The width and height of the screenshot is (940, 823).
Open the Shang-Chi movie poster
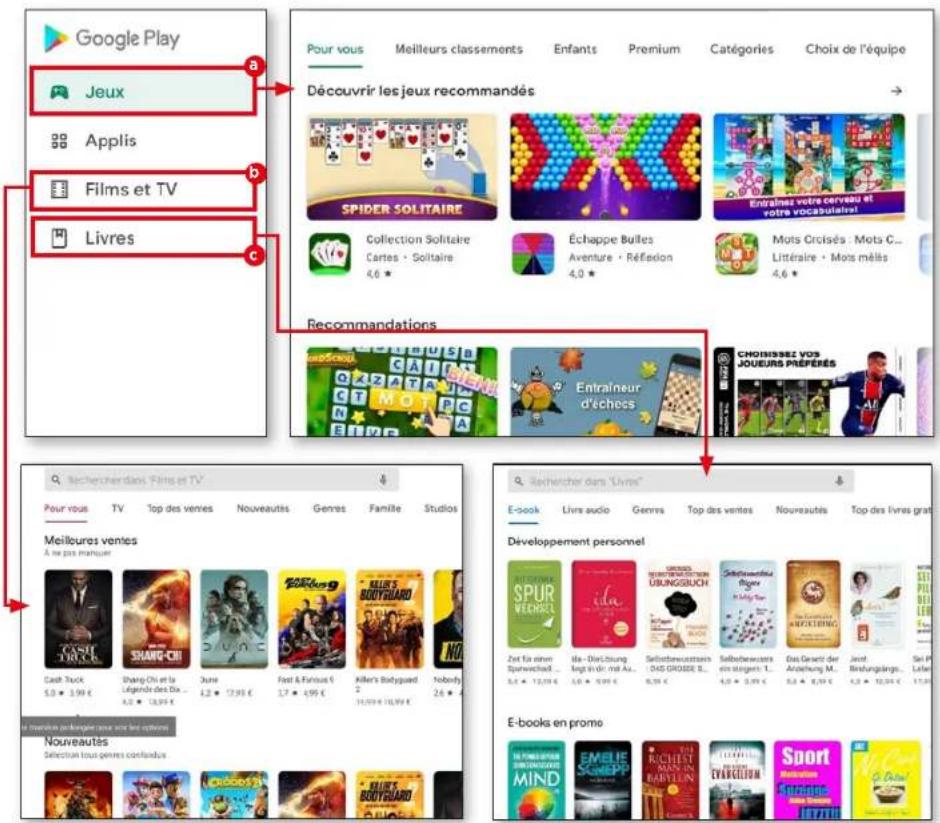tap(156, 619)
